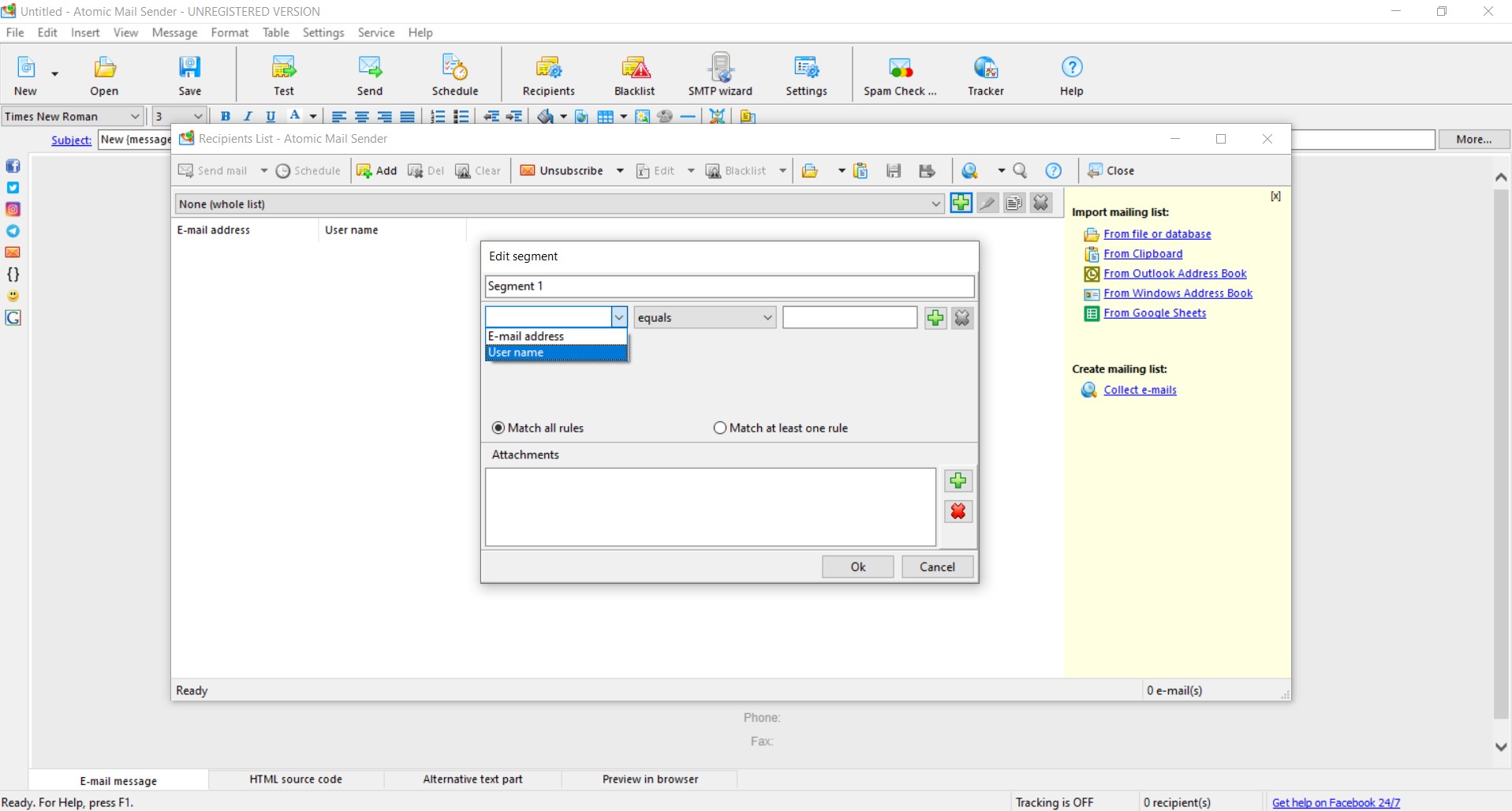Viewport: 1512px width, 811px height.
Task: Open Get help on Facebook 24/7 link
Action: tap(1335, 802)
